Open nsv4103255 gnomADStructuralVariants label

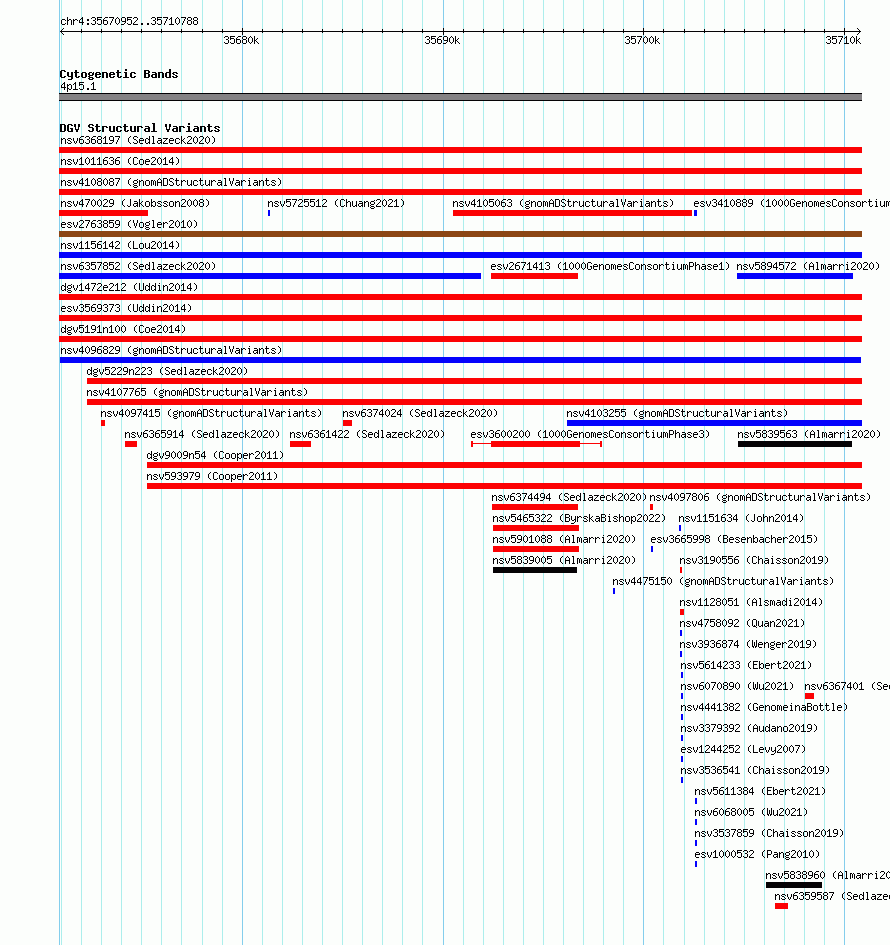tap(677, 413)
